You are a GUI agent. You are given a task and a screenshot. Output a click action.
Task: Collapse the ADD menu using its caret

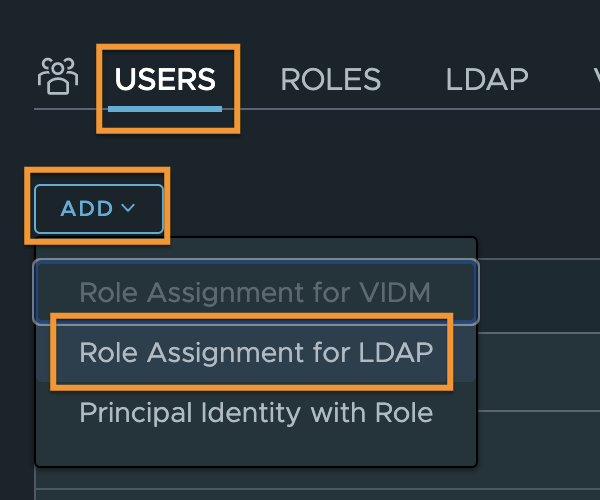tap(128, 208)
